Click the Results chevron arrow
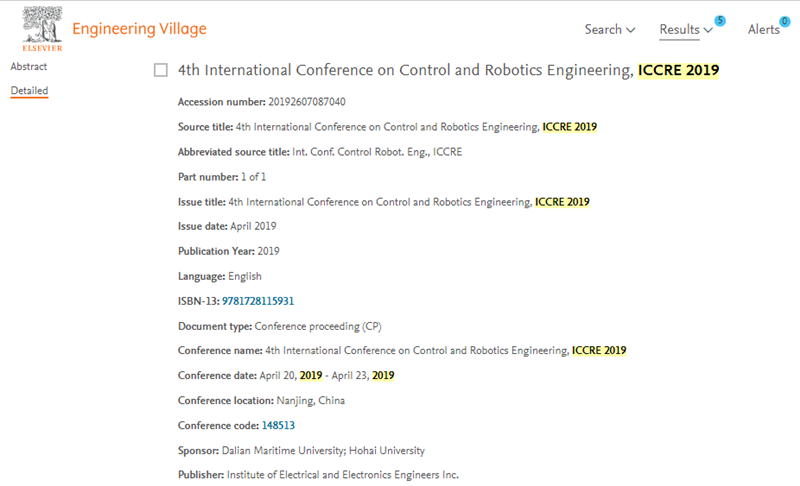 click(708, 30)
